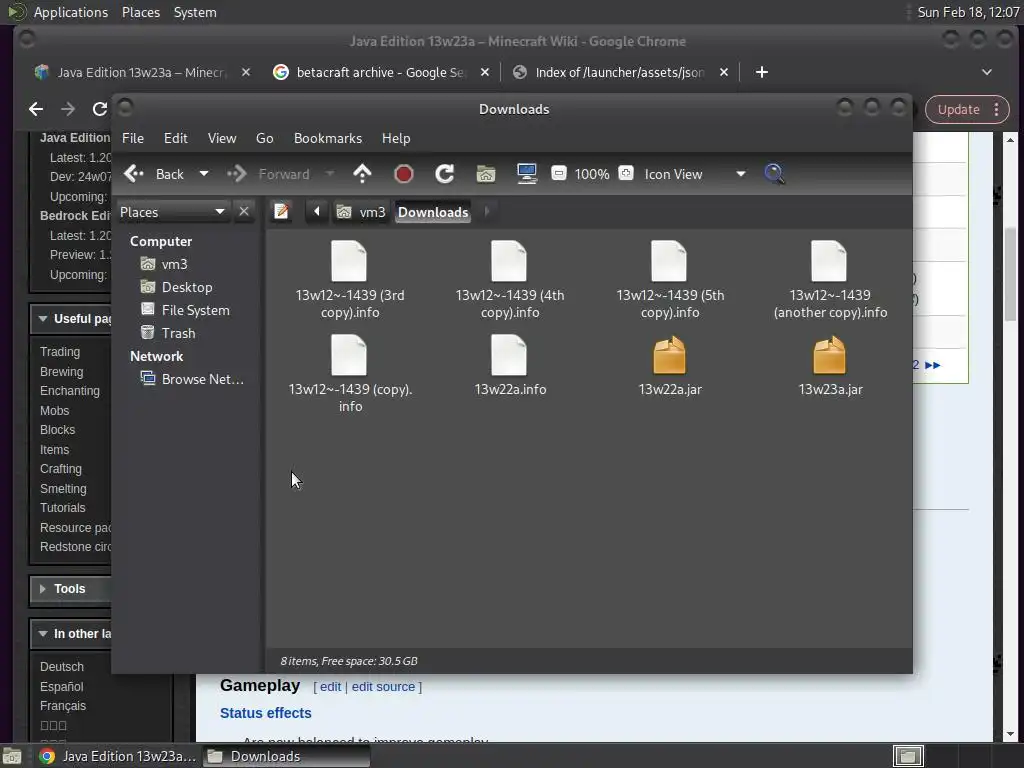Open the Status effects wiki link
The width and height of the screenshot is (1024, 768).
point(266,713)
